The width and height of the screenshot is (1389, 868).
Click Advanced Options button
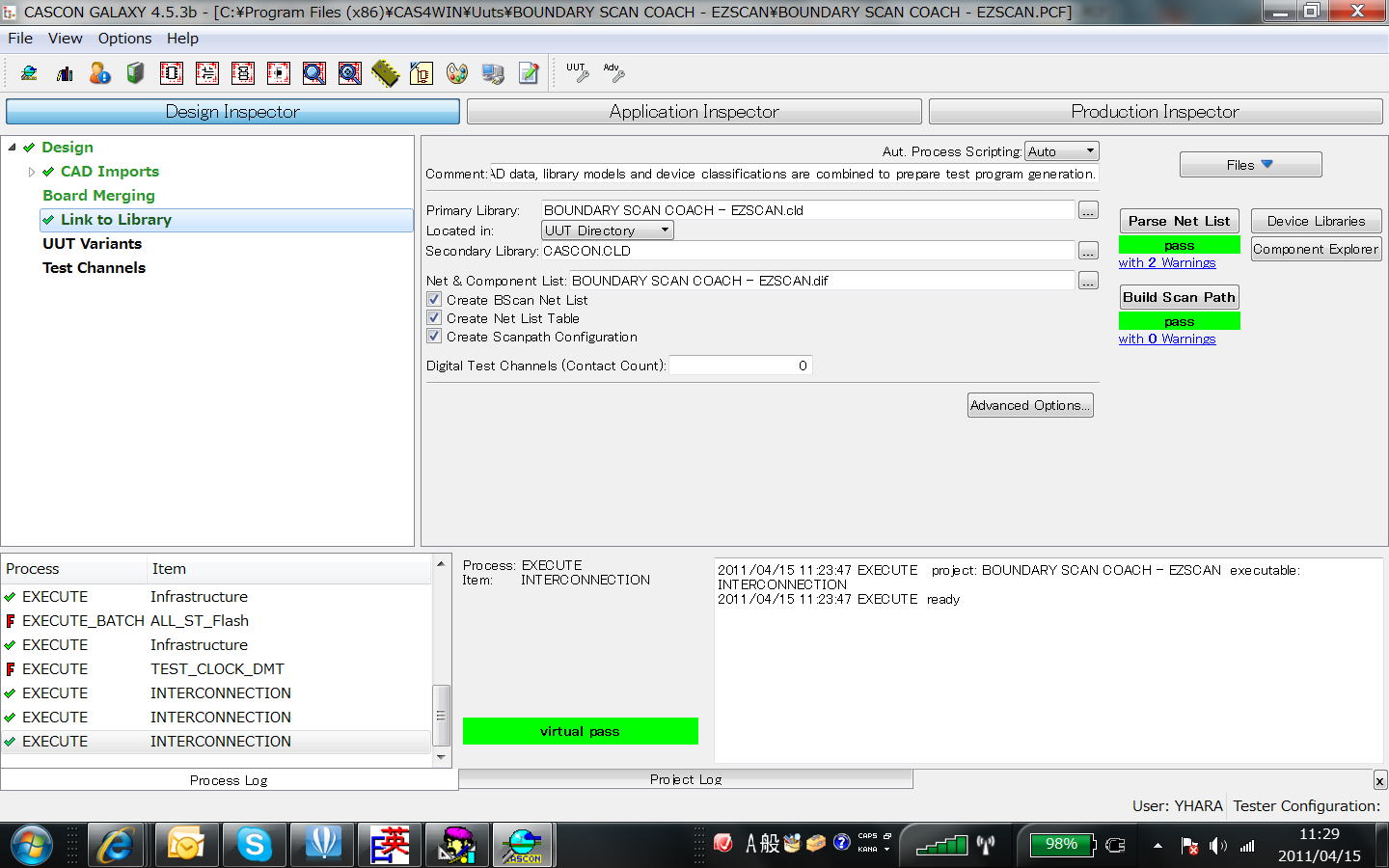point(1030,405)
